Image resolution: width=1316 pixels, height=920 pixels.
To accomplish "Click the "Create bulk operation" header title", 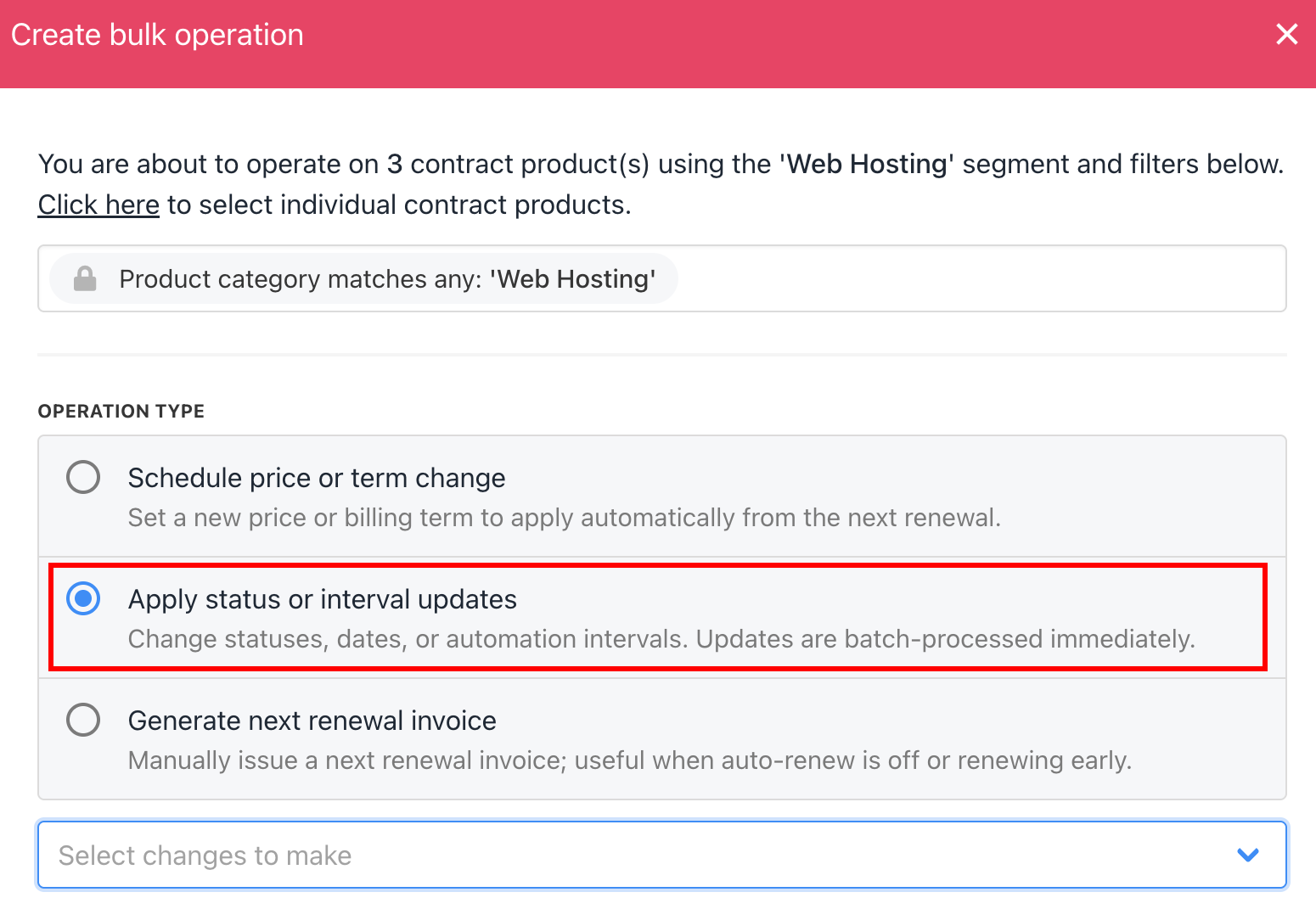I will (157, 35).
